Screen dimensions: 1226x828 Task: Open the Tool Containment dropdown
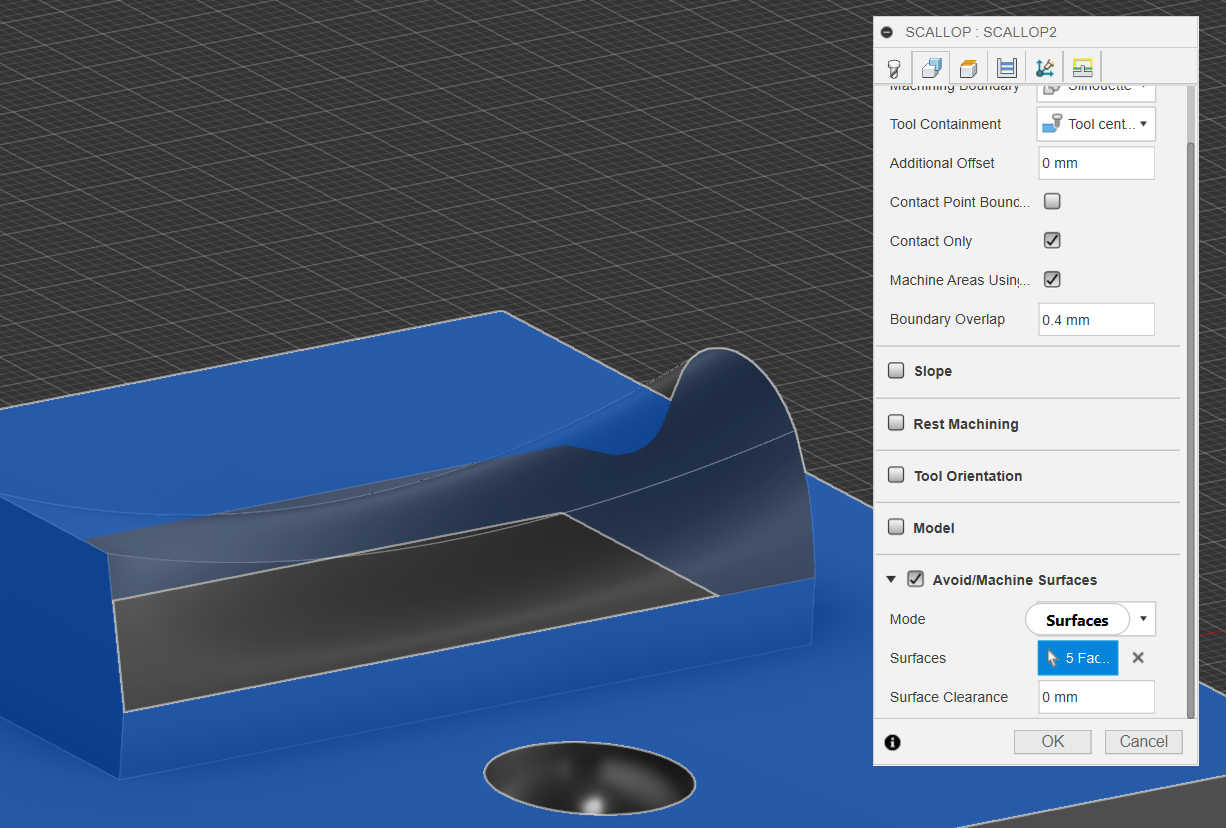[1096, 124]
